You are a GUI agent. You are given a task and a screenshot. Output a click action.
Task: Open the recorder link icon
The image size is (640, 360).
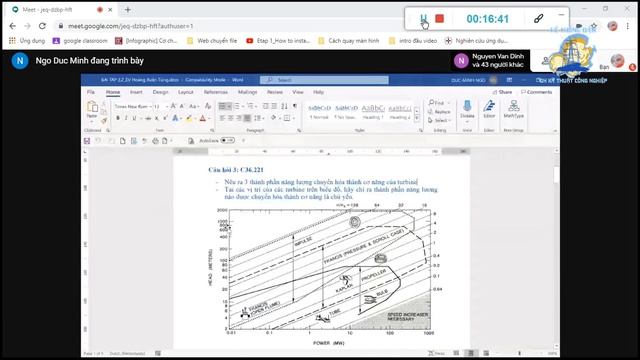pos(538,18)
